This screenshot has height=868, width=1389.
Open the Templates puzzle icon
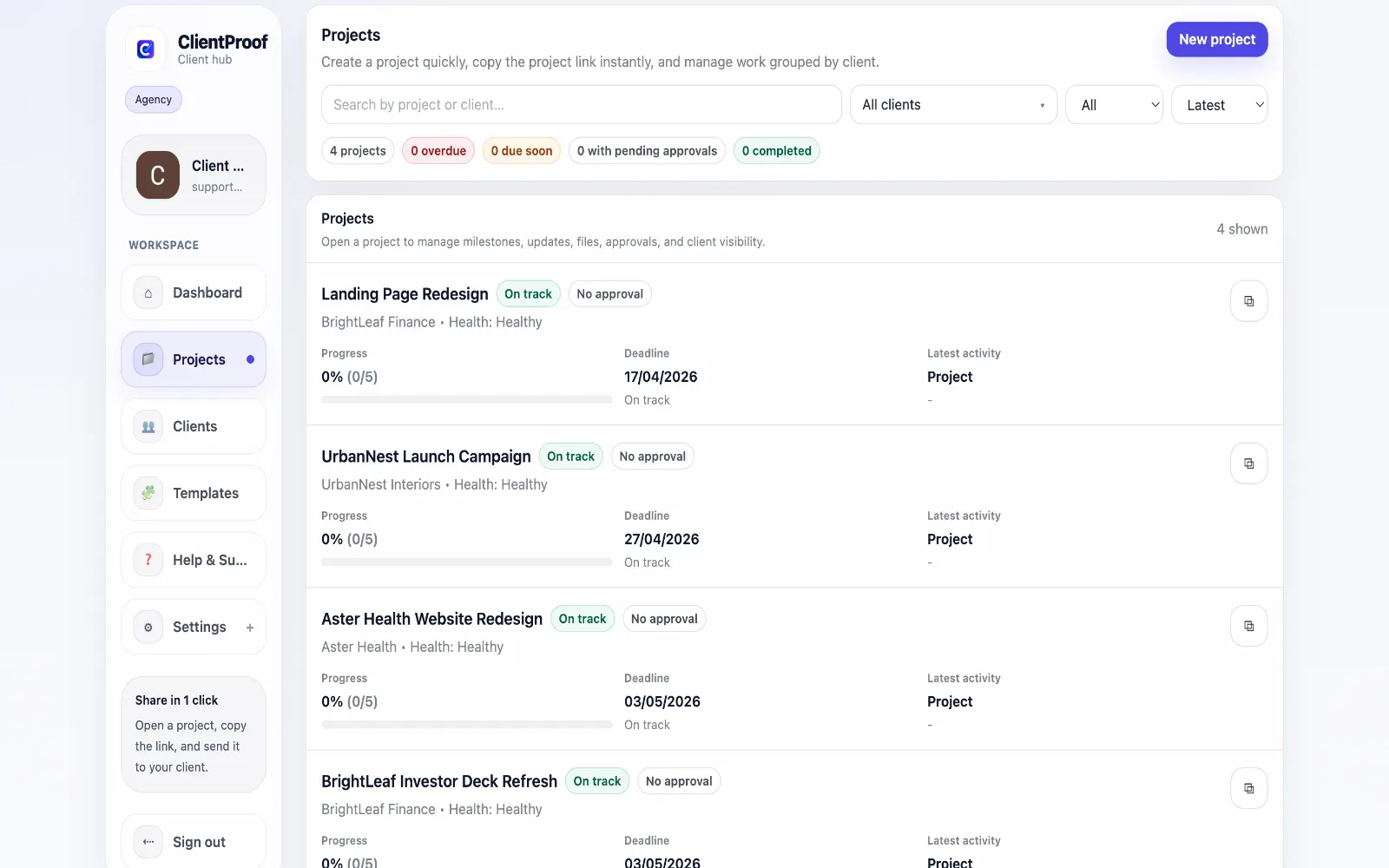pyautogui.click(x=148, y=493)
